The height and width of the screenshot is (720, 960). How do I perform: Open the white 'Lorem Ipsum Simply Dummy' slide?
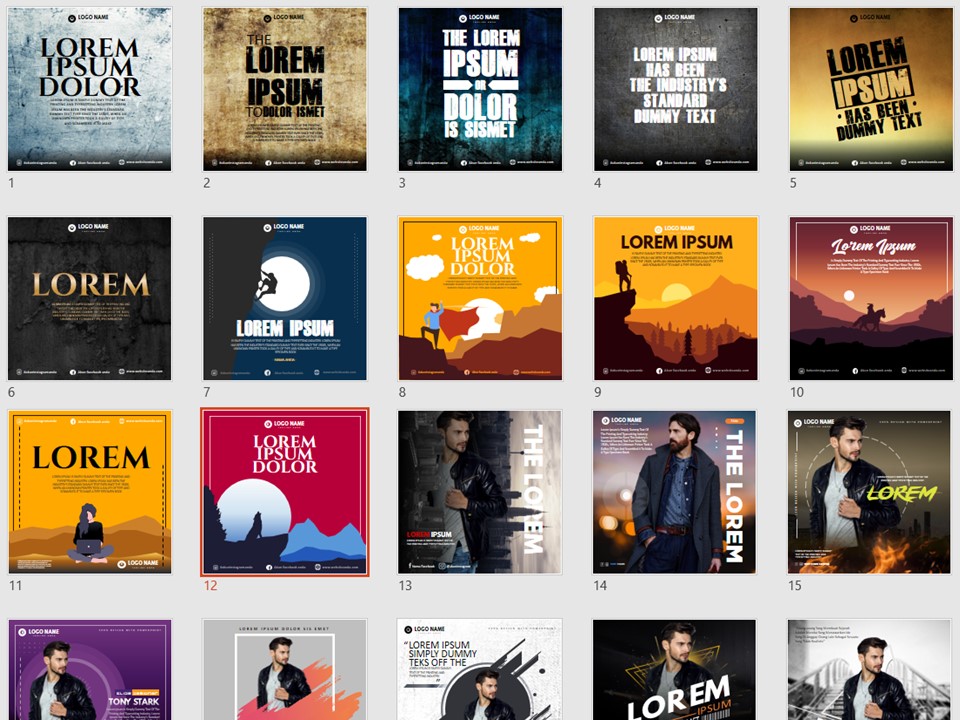(480, 670)
